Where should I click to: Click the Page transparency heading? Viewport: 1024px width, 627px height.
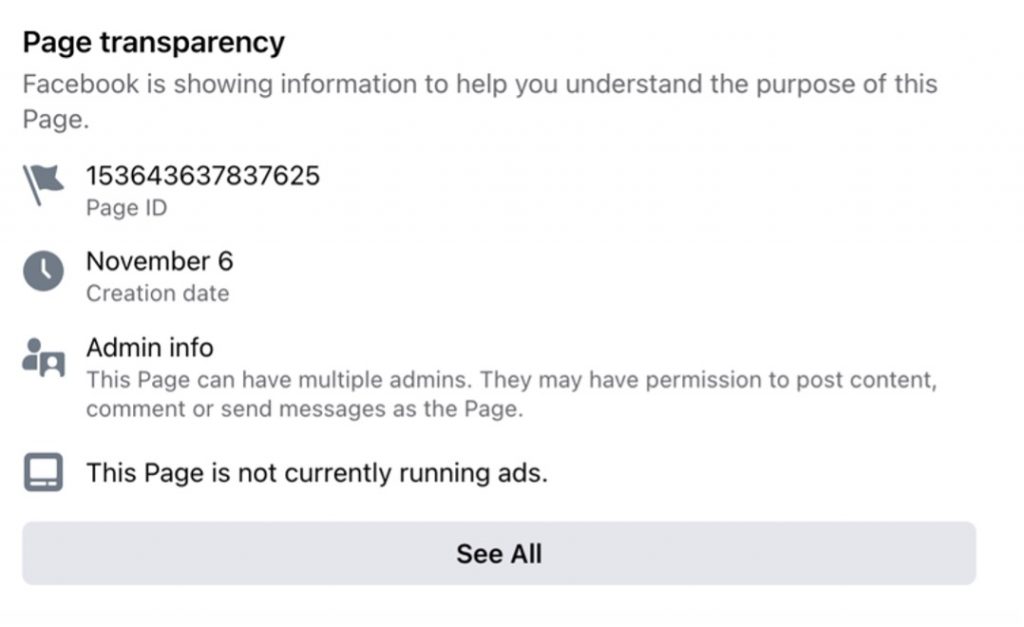[153, 43]
